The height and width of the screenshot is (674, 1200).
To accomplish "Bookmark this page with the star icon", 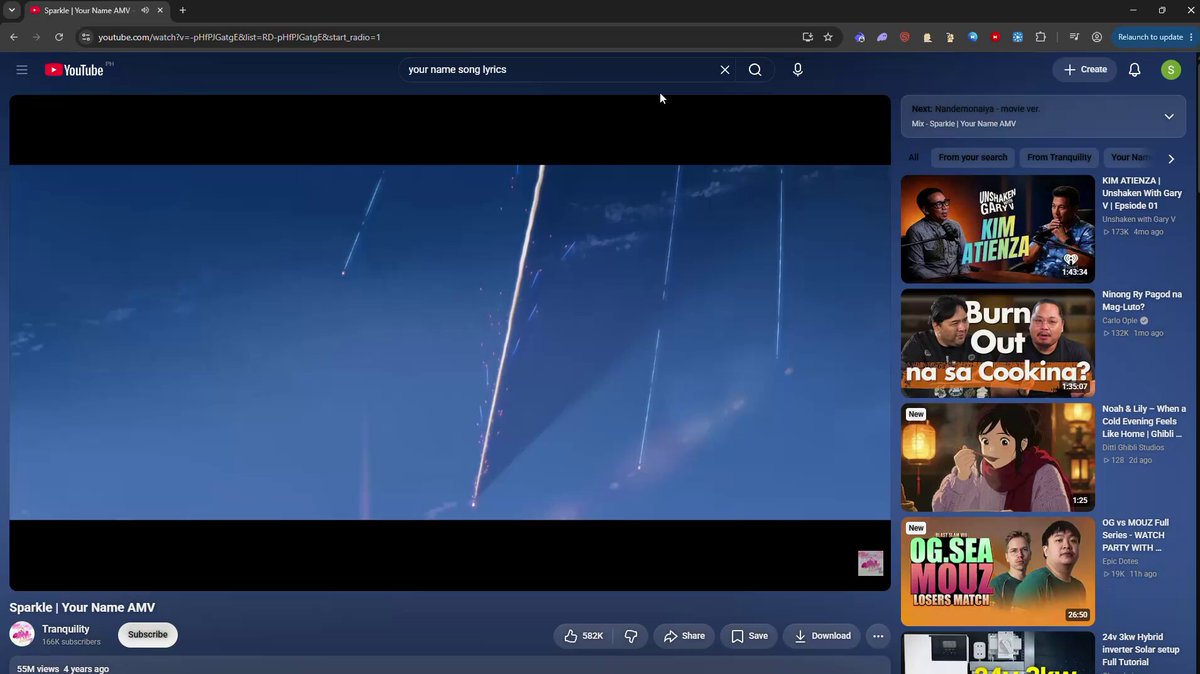I will tap(828, 37).
